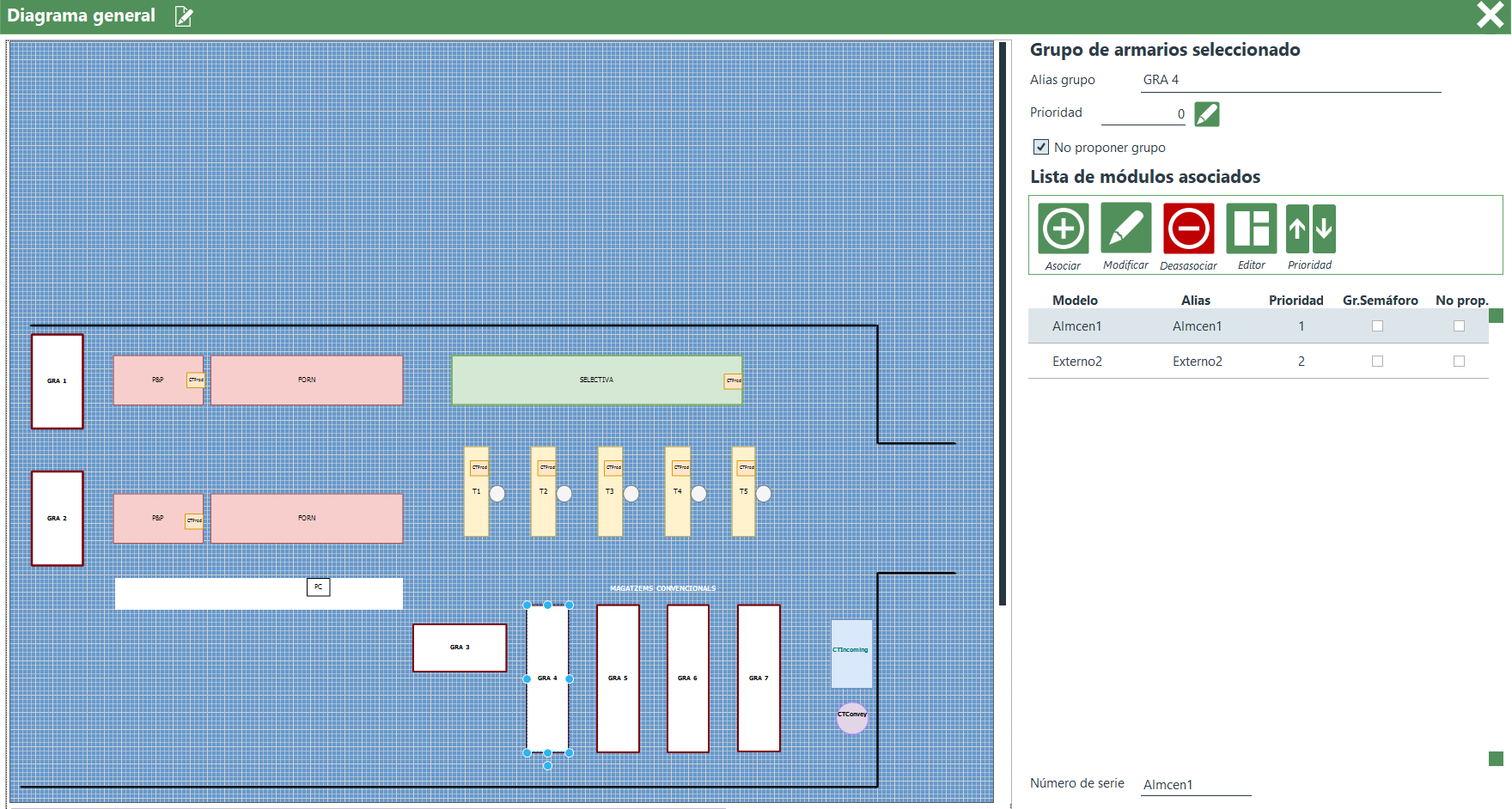
Task: Click the Modelo column header
Action: pos(1075,301)
